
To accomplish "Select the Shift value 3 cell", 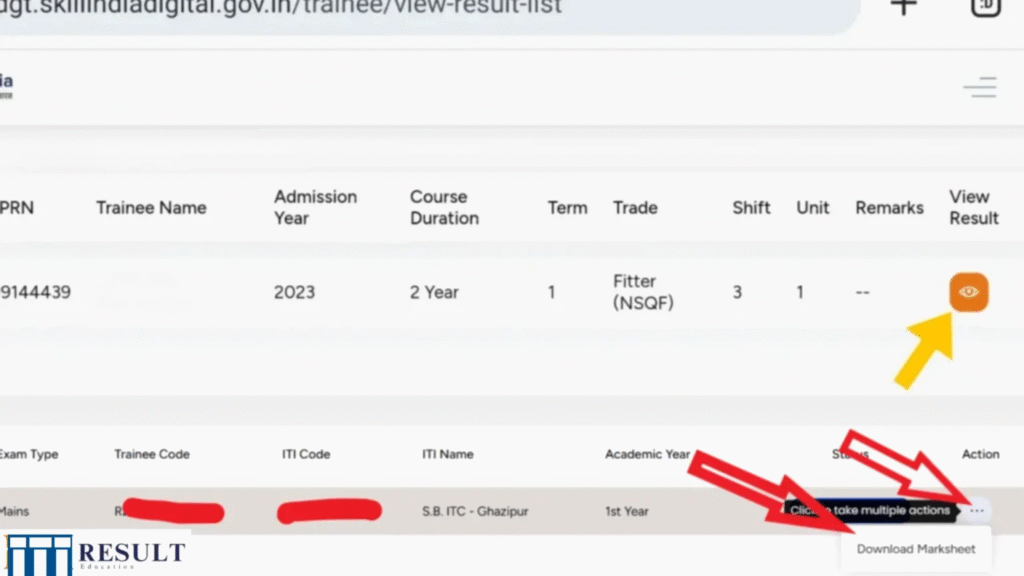I will tap(737, 292).
